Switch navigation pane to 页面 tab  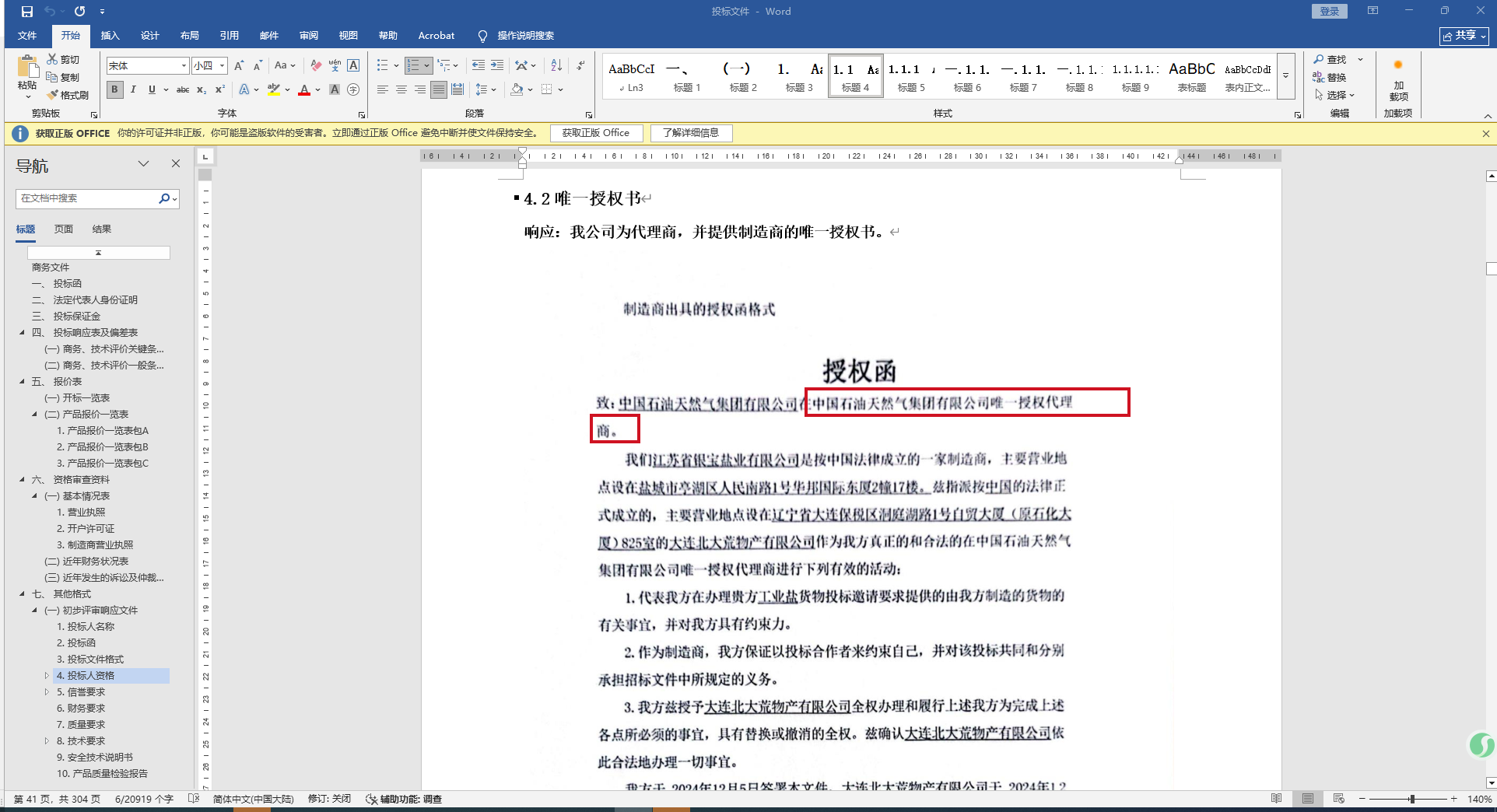(64, 229)
